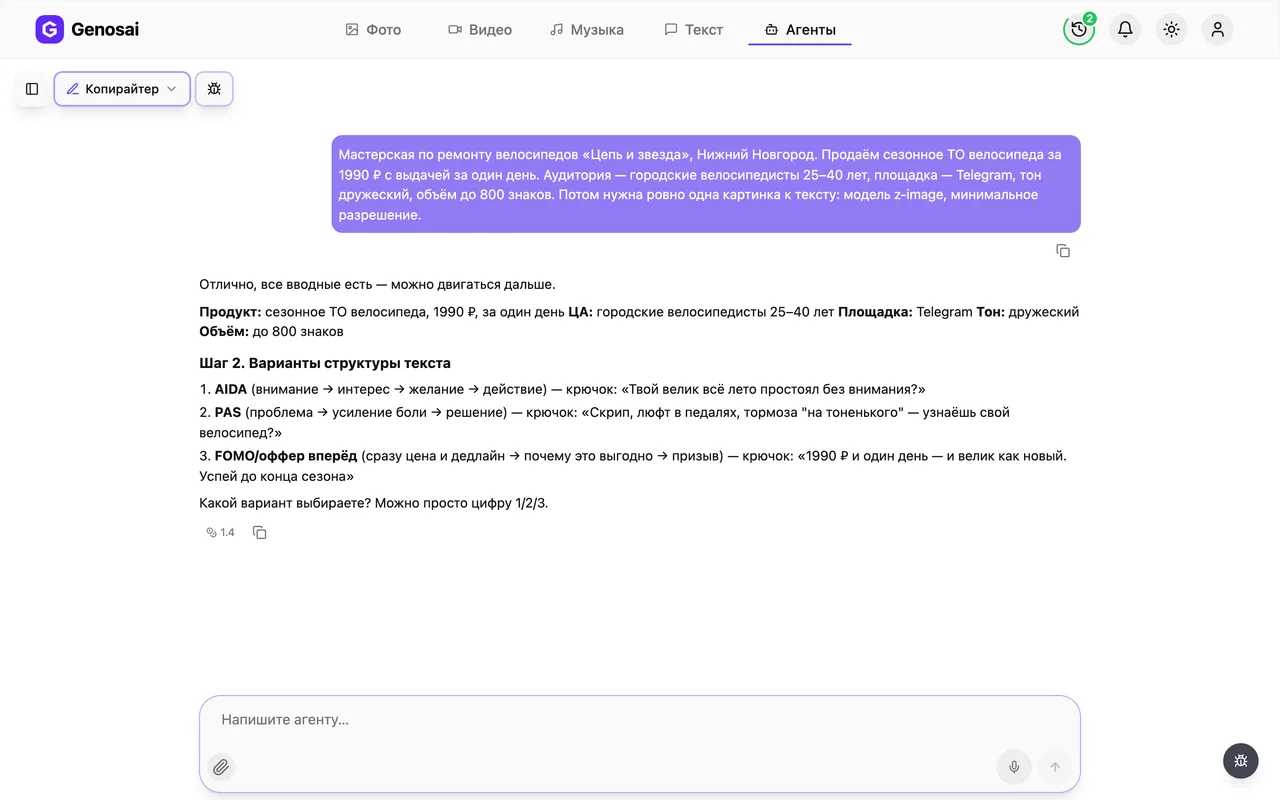Start voice input with the microphone
Image resolution: width=1280 pixels, height=800 pixels.
(1014, 767)
